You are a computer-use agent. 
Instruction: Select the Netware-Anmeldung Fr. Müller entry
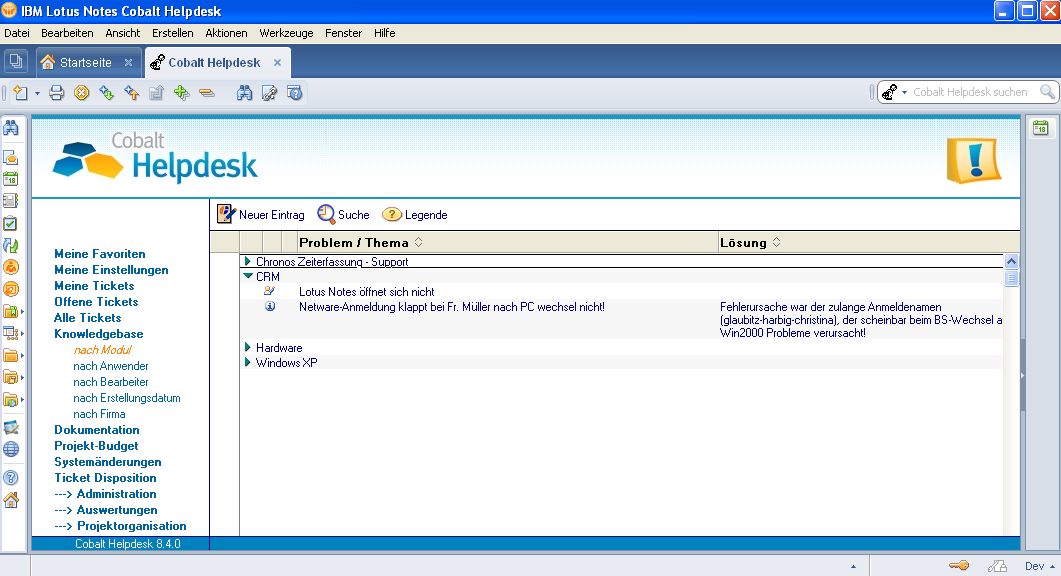pyautogui.click(x=452, y=307)
